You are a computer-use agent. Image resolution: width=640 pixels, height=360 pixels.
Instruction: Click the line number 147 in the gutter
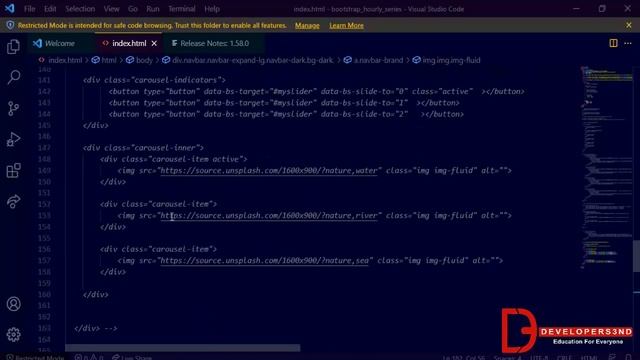click(x=44, y=148)
